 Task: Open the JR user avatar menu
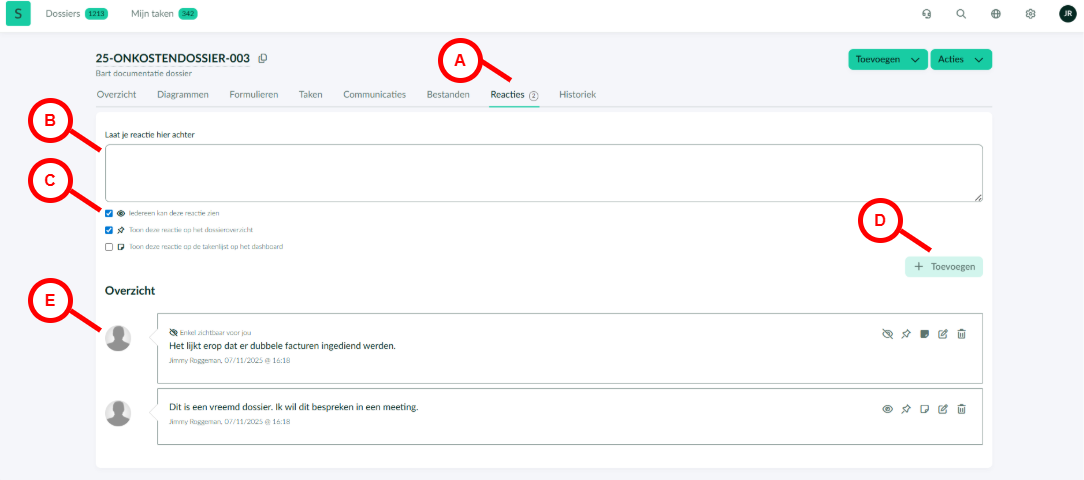[x=1067, y=14]
